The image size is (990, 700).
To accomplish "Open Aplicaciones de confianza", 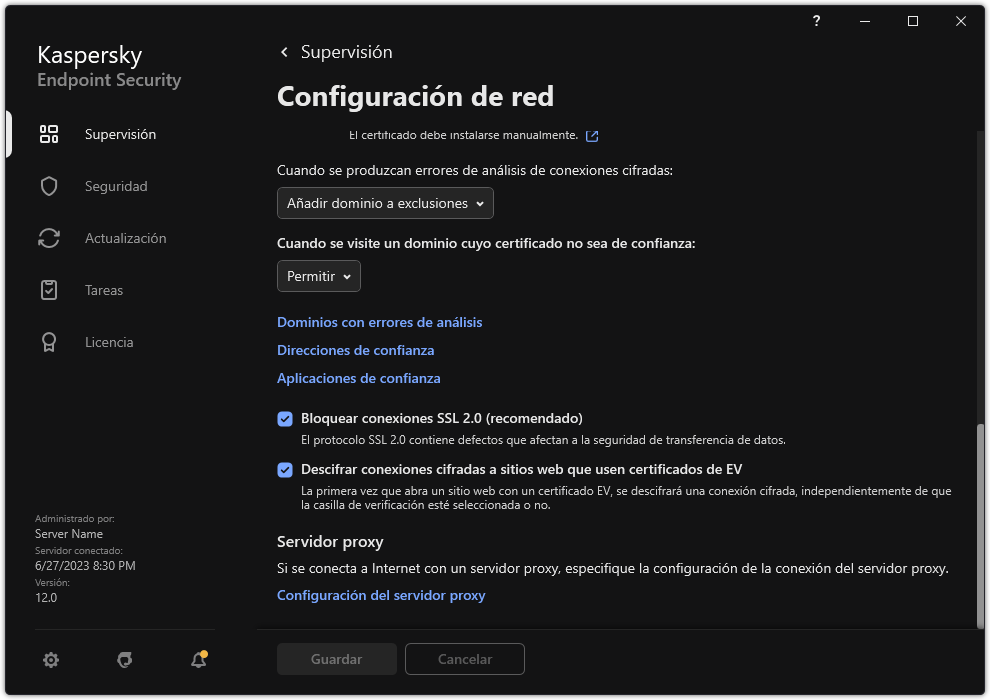I will tap(358, 378).
